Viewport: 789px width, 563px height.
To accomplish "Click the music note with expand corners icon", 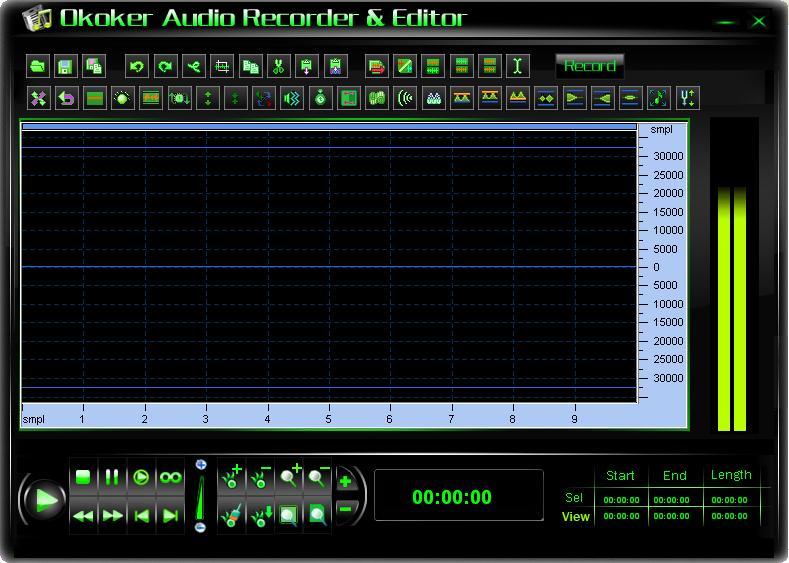I will pyautogui.click(x=659, y=98).
